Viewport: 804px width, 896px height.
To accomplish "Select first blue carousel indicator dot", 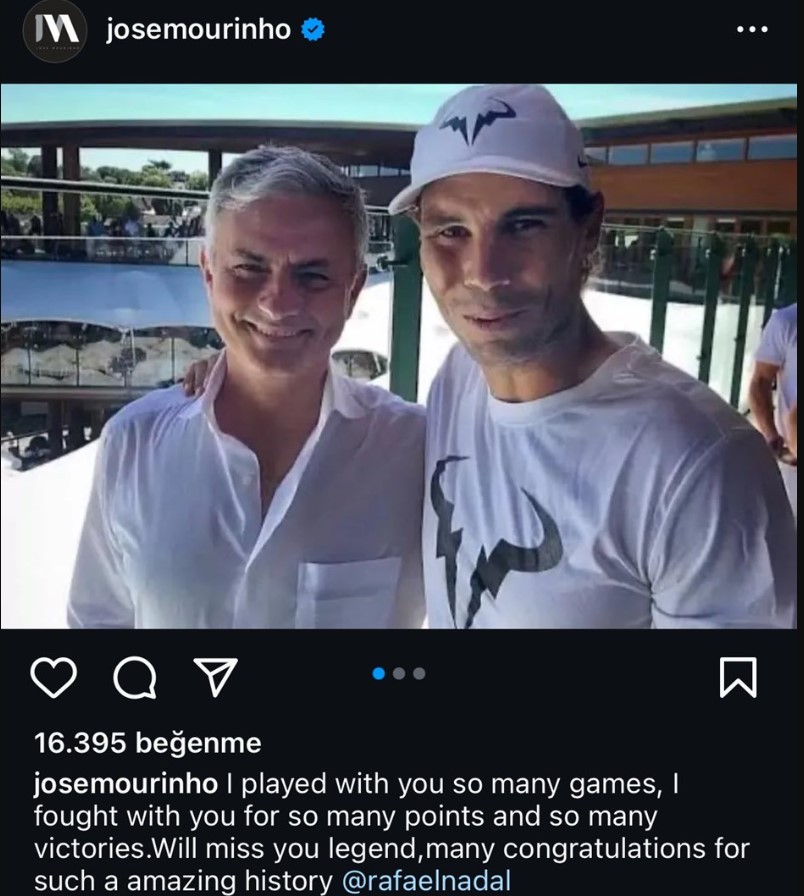I will [378, 674].
